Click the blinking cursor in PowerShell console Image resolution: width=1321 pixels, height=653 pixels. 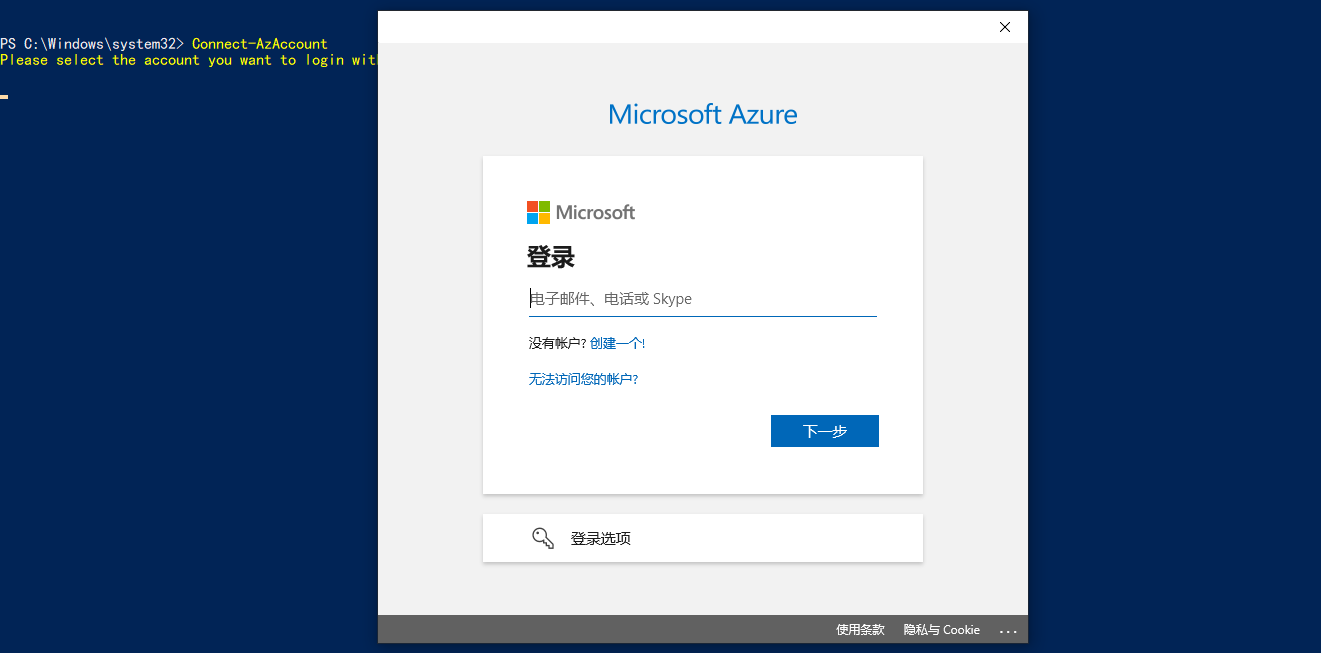point(4,96)
